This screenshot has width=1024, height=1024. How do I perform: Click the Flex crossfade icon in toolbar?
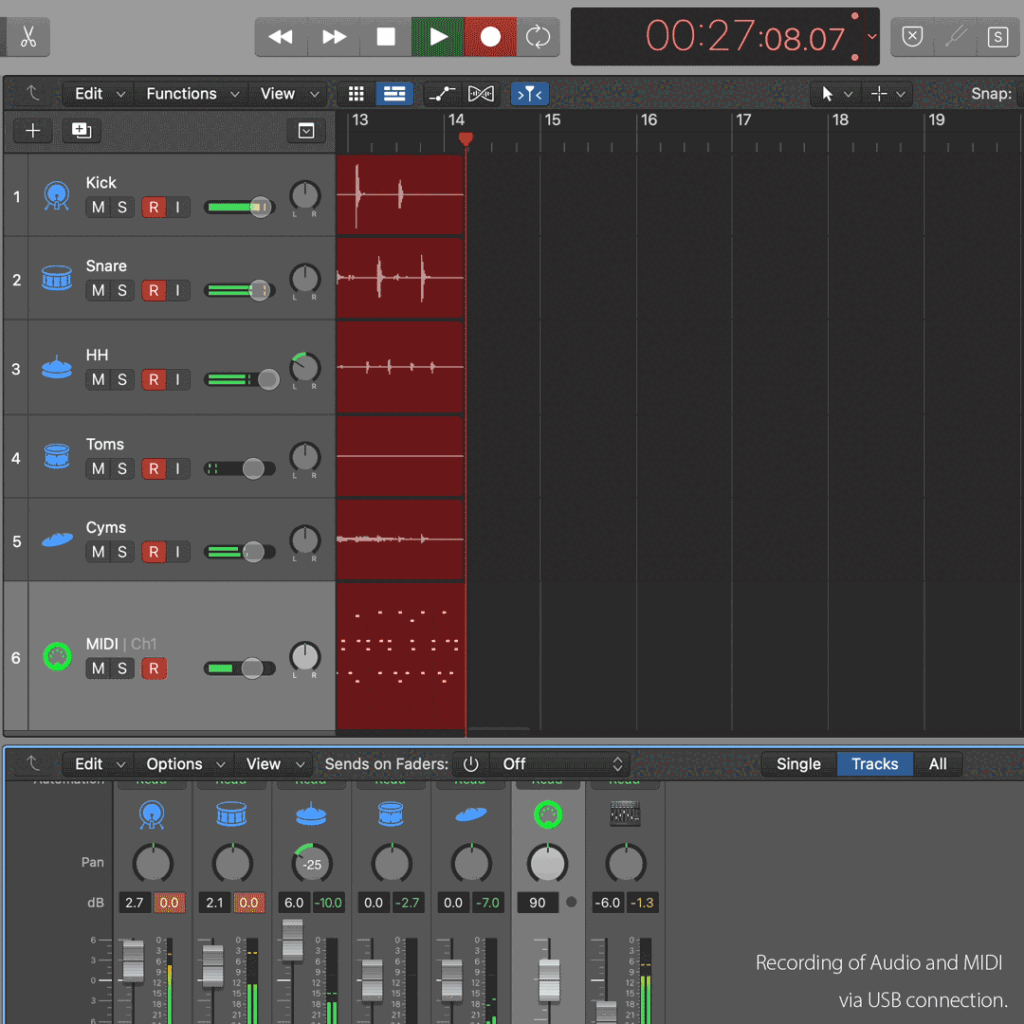[x=481, y=93]
